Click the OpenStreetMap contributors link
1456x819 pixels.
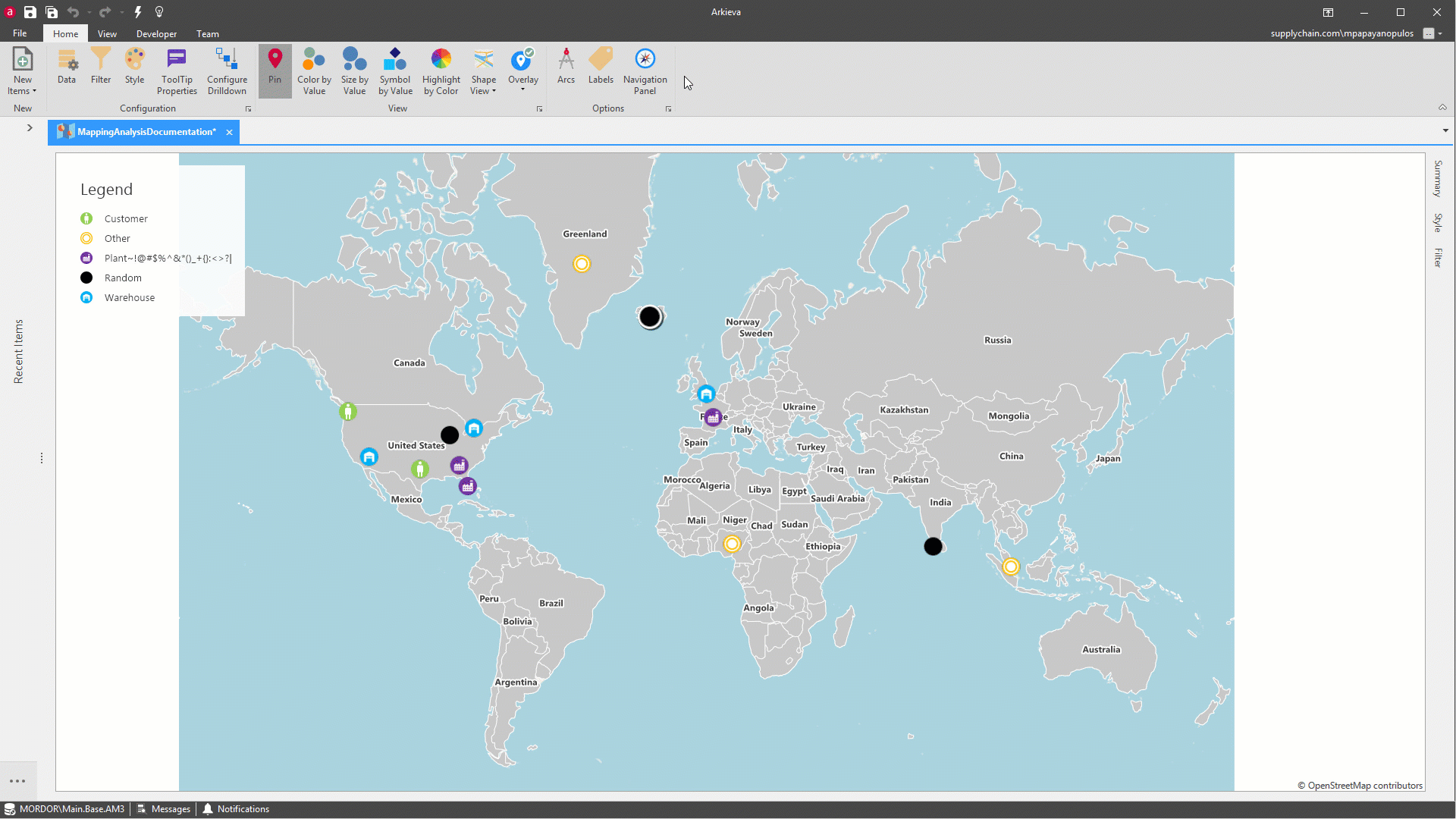[1360, 786]
